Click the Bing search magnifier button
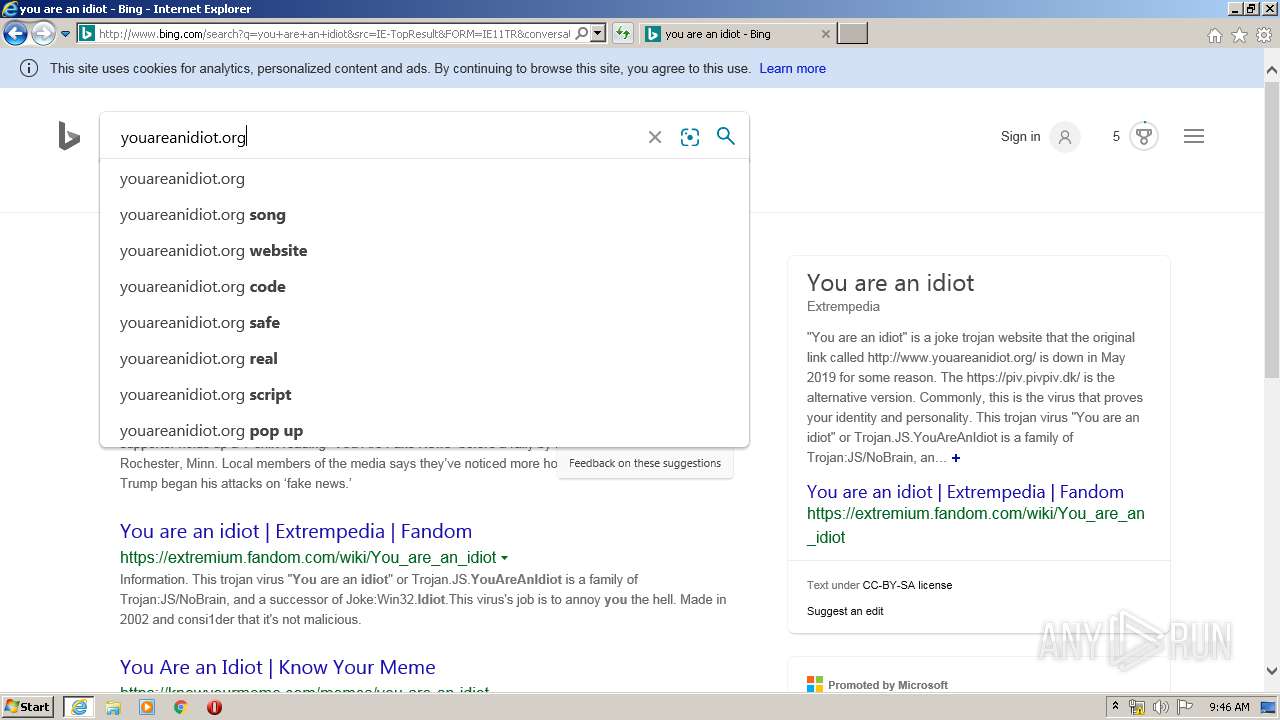 [x=726, y=136]
